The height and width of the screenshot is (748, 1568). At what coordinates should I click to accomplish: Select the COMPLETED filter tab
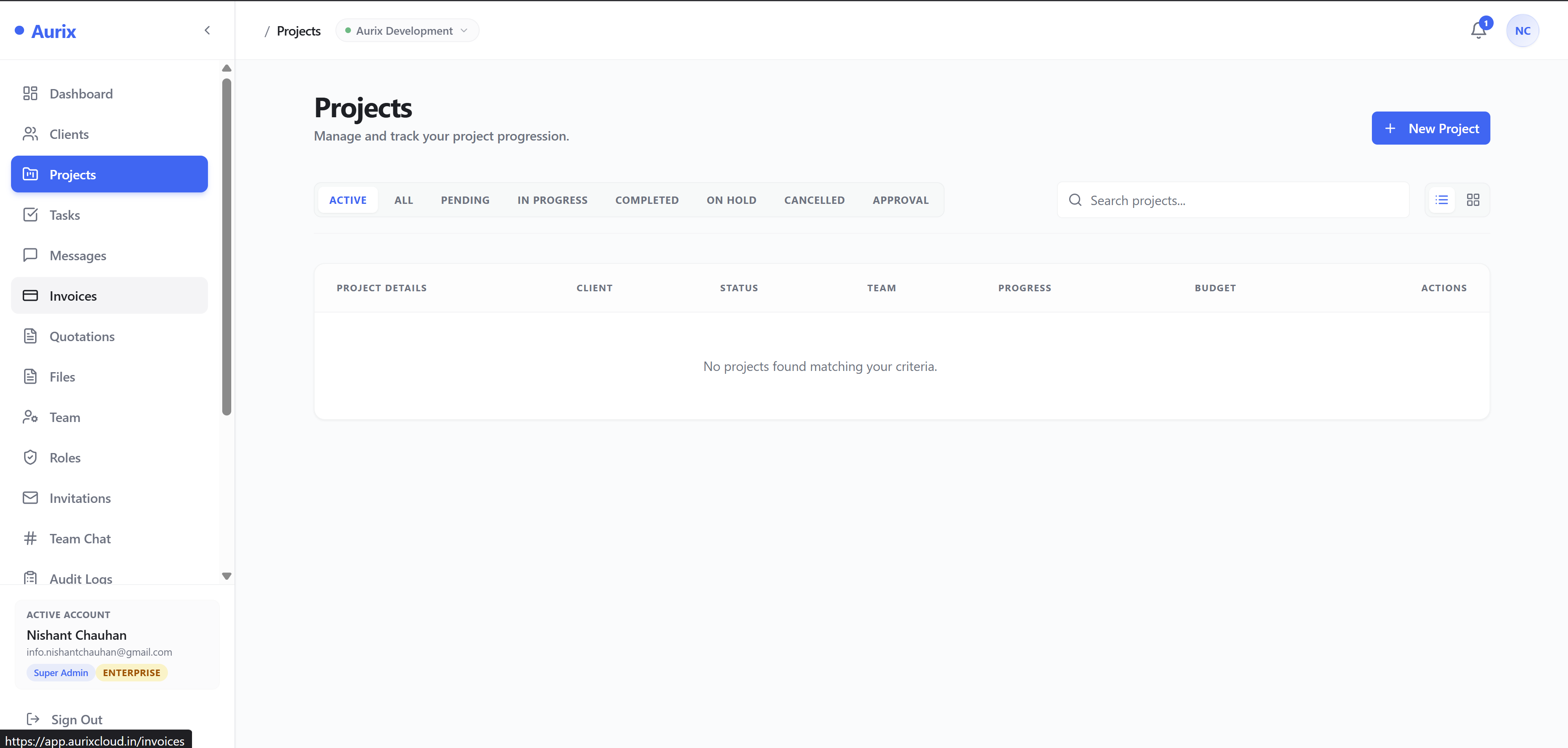646,200
